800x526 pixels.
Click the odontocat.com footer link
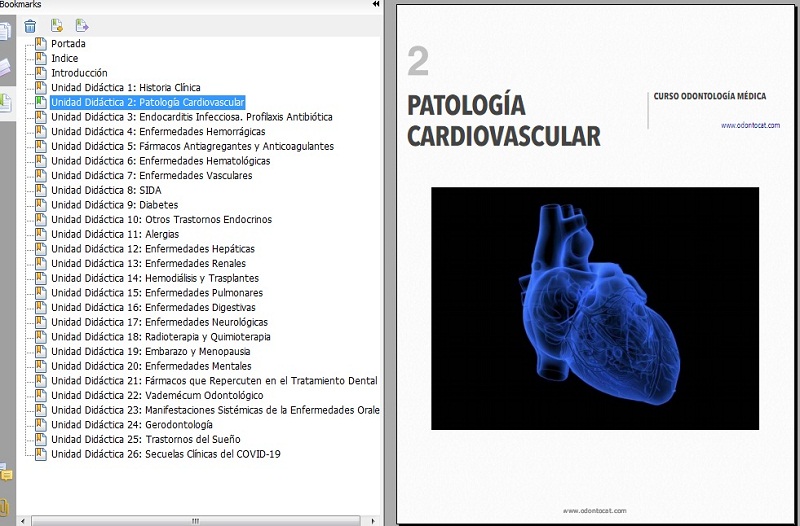594,510
